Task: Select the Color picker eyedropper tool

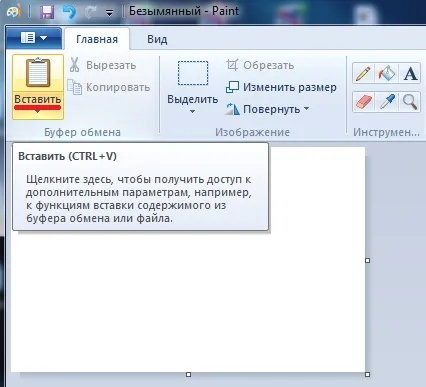Action: pos(387,102)
